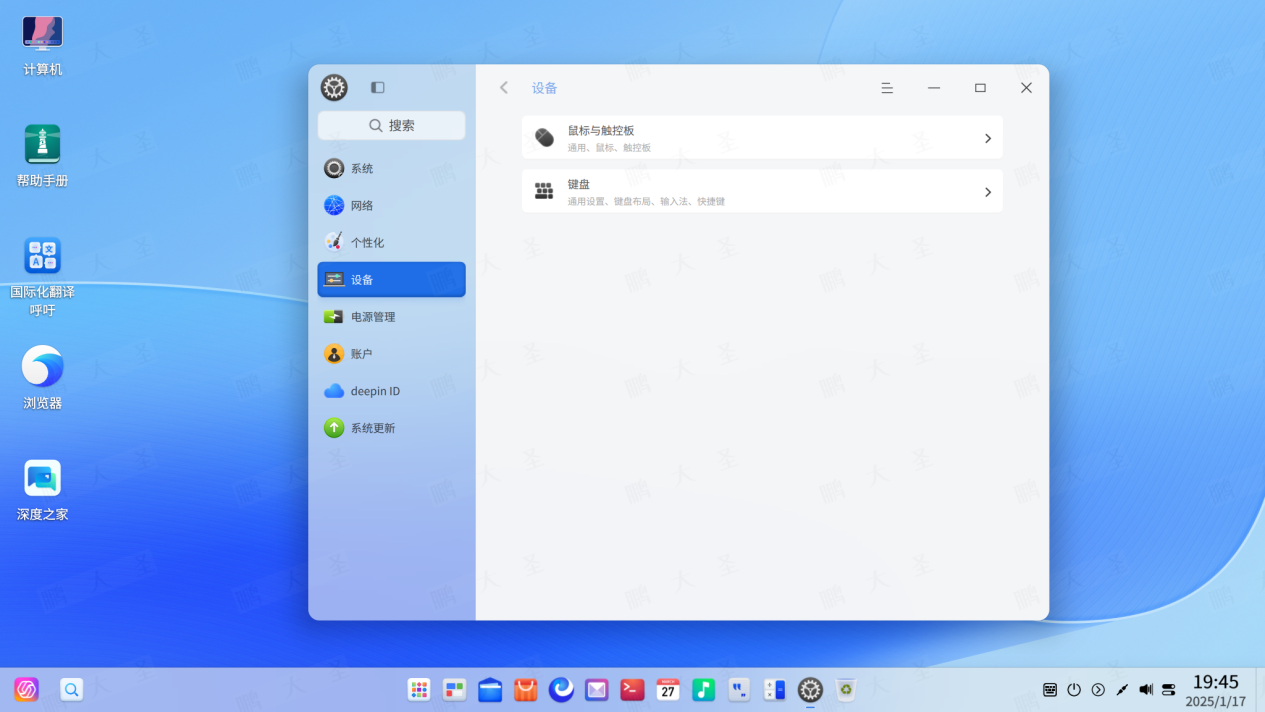This screenshot has width=1265, height=712.
Task: Select the 设备 sidebar entry
Action: (x=391, y=279)
